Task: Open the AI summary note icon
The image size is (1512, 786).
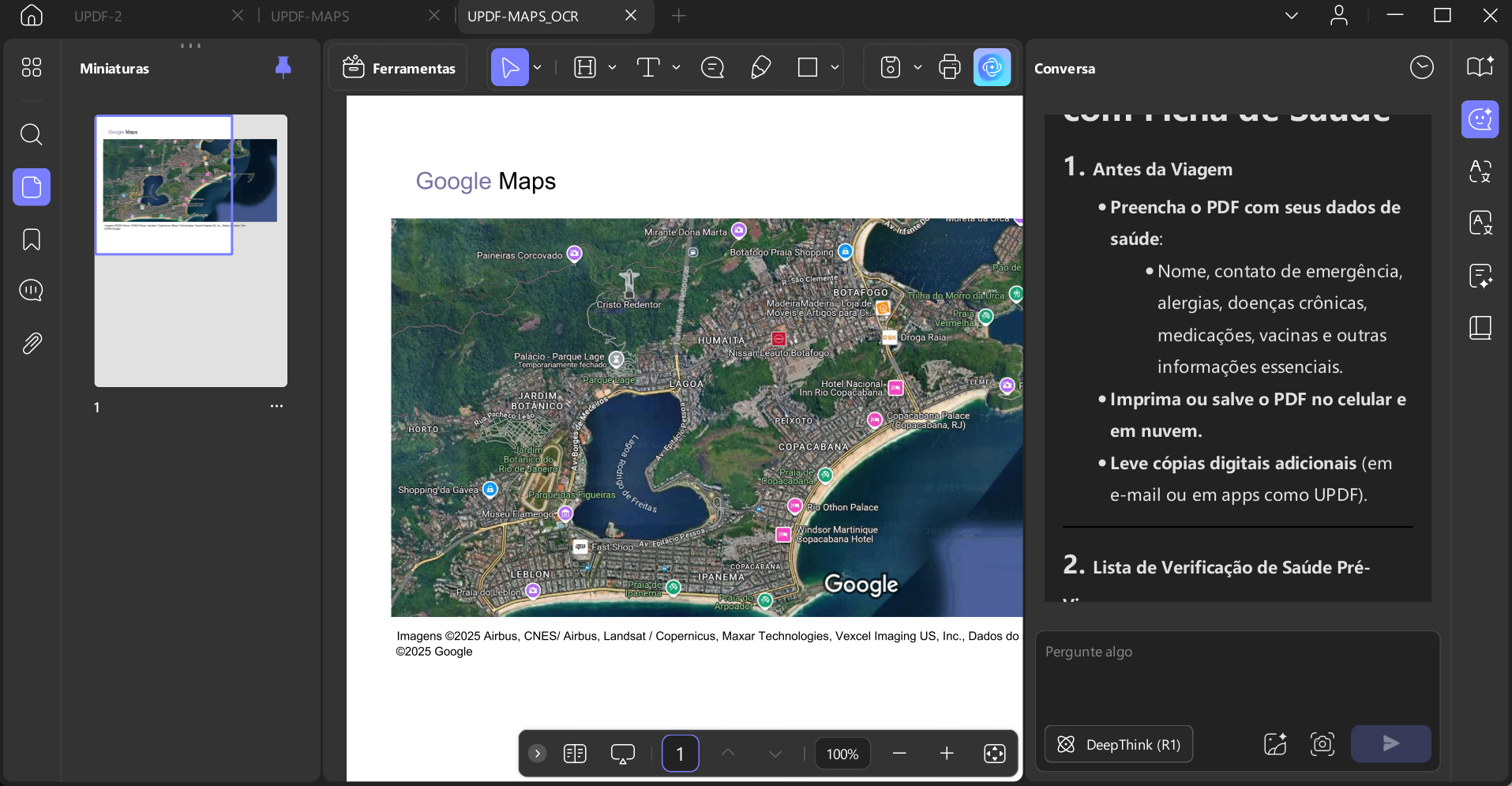Action: pyautogui.click(x=1480, y=276)
